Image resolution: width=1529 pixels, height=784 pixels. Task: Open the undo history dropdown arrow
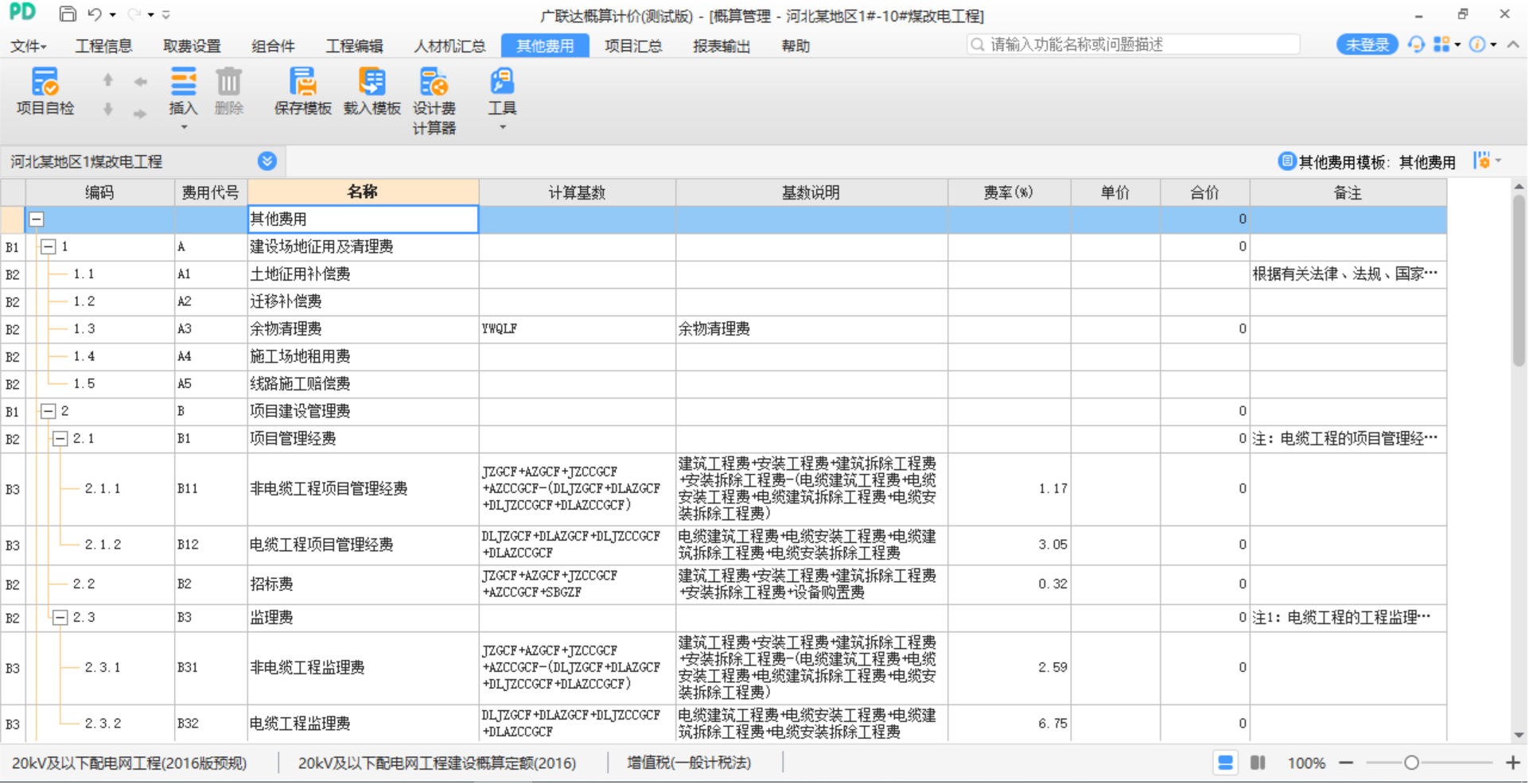click(112, 15)
